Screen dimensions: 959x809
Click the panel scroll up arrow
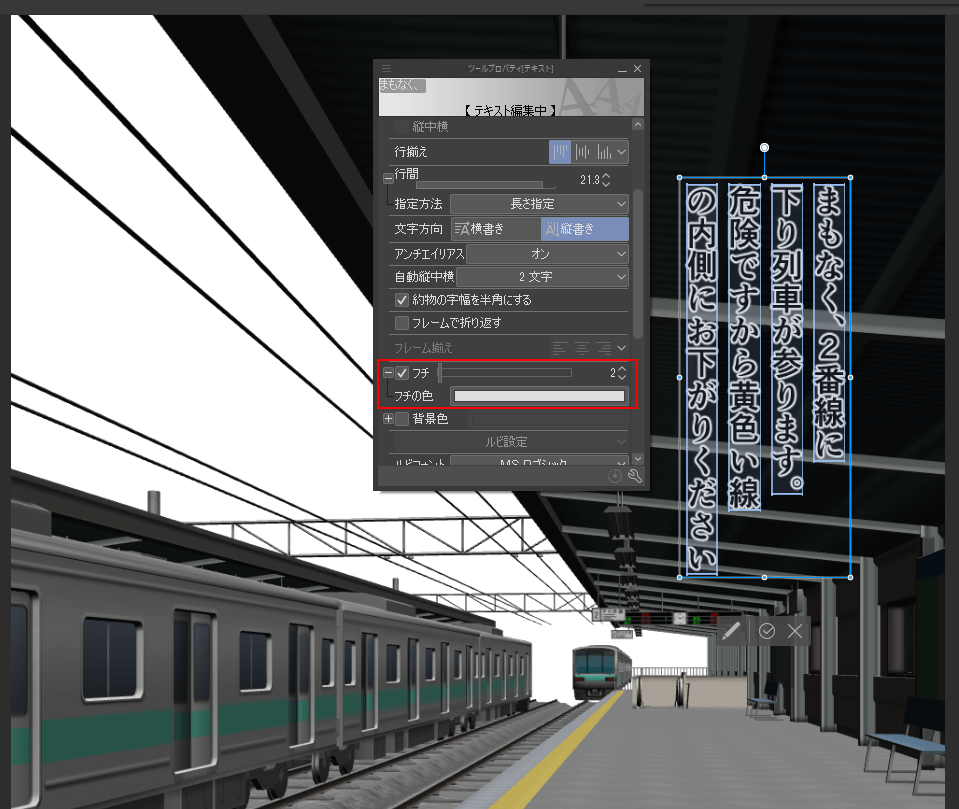click(x=638, y=124)
